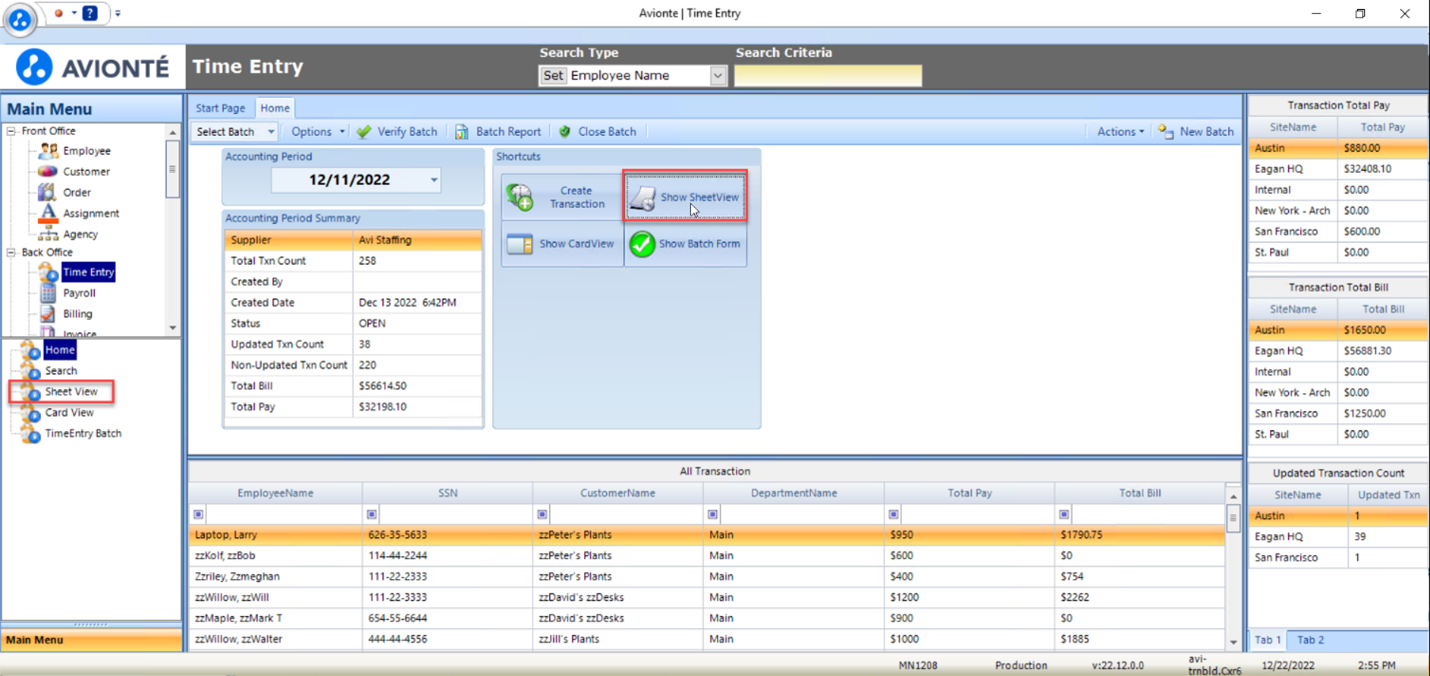This screenshot has height=676, width=1430.
Task: Open Sheet View in the lower navigation tree
Action: (71, 392)
